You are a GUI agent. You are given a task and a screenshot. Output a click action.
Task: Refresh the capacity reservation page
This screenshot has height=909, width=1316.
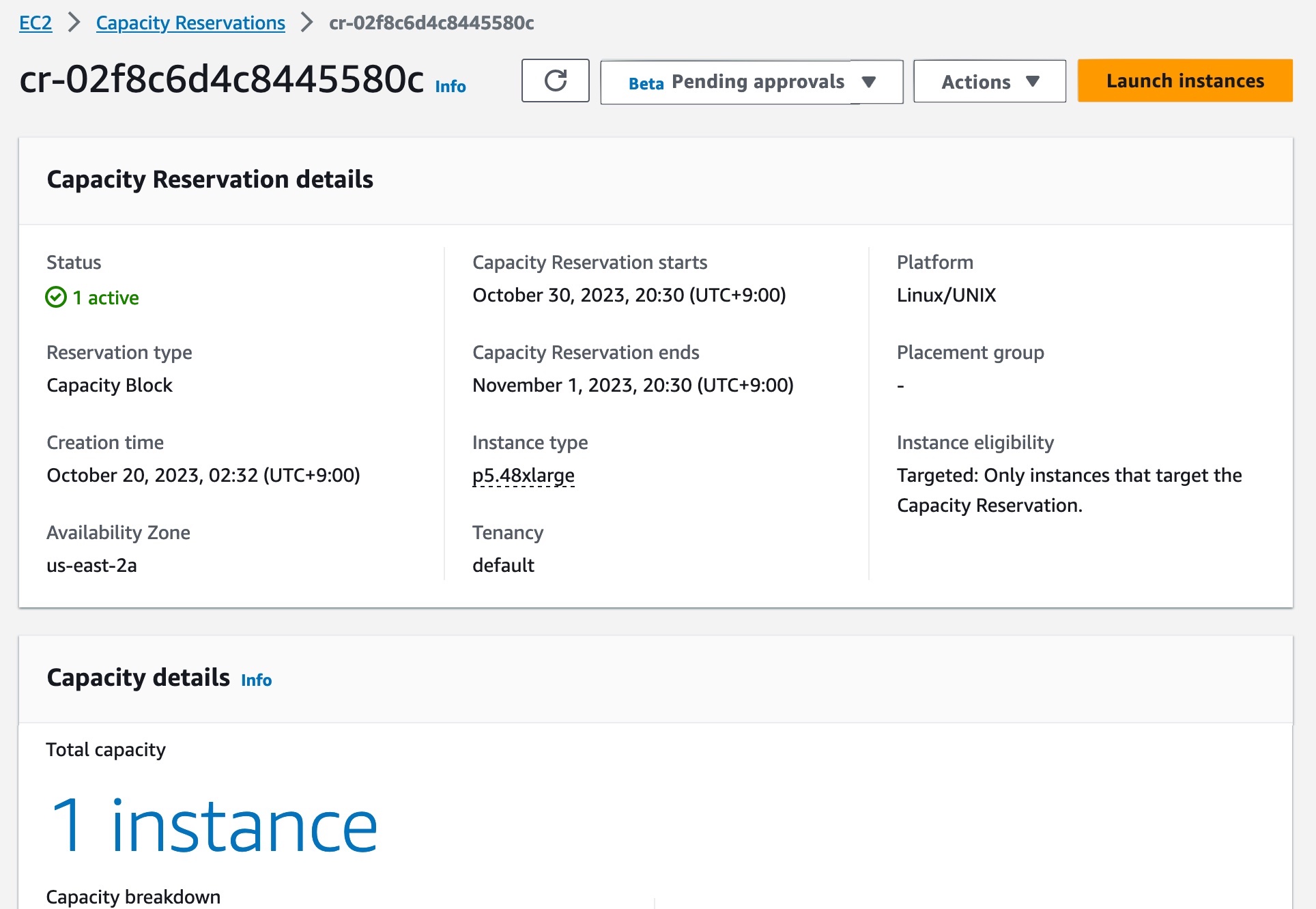point(555,81)
